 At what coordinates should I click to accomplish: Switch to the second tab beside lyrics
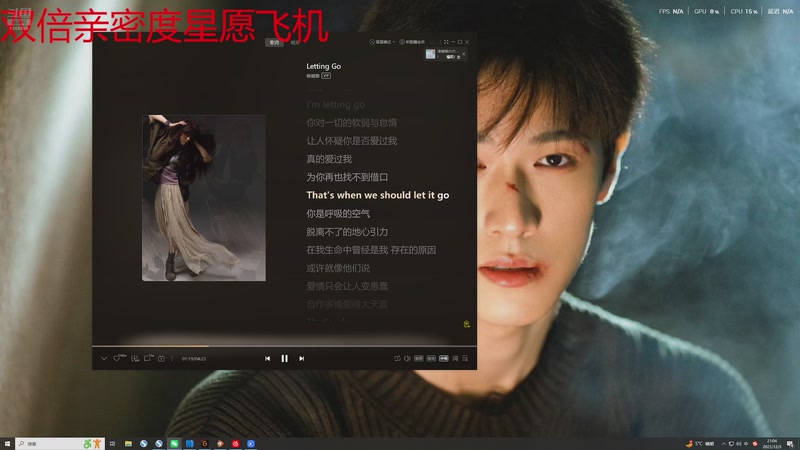pyautogui.click(x=295, y=43)
